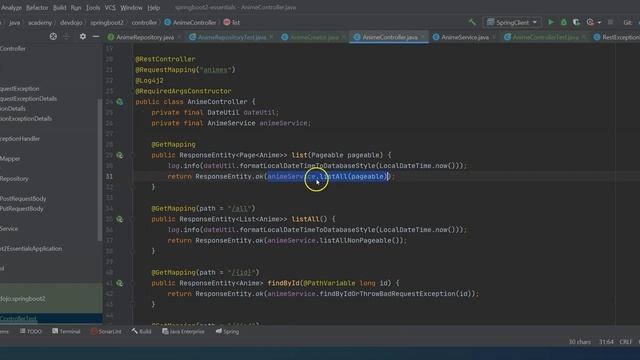Run SpringClient with the green play icon
Viewport: 640px width, 360px height.
551,22
